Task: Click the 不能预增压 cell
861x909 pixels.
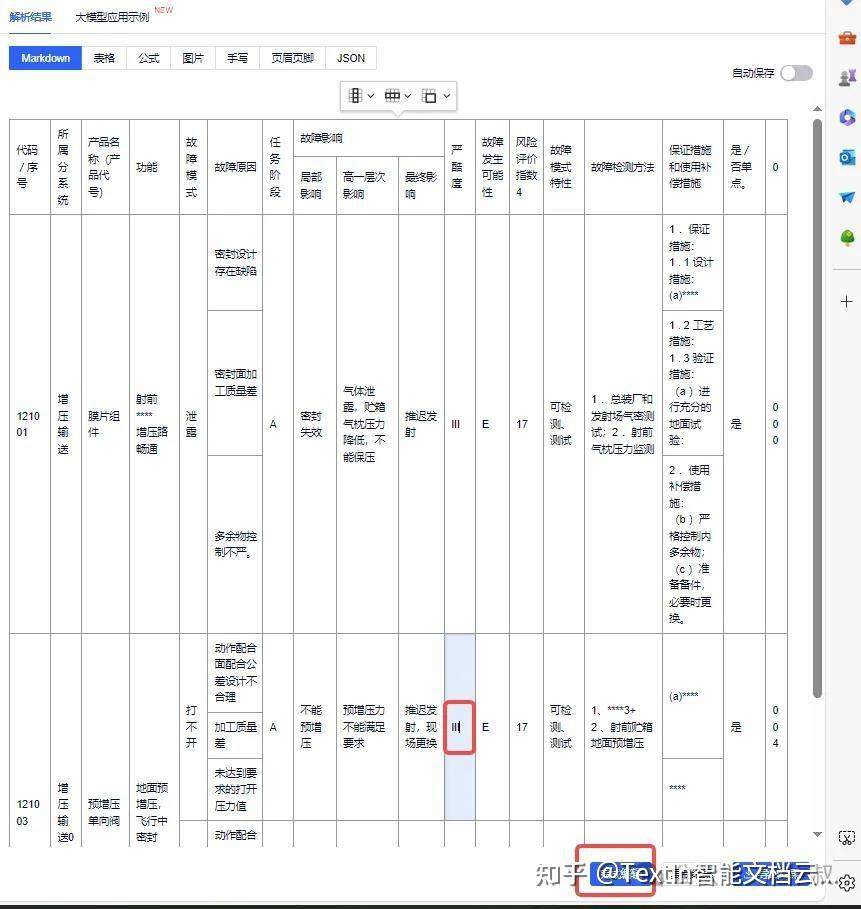Action: [315, 727]
